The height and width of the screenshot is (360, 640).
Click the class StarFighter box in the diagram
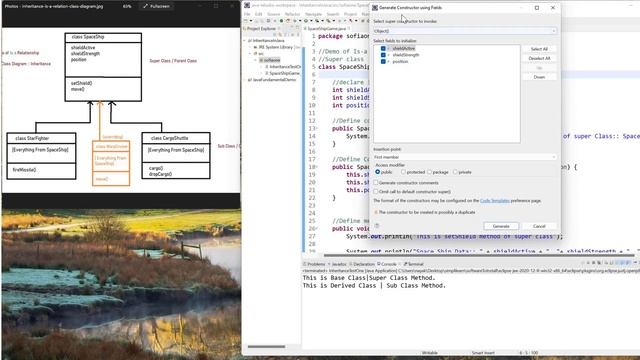tap(41, 156)
